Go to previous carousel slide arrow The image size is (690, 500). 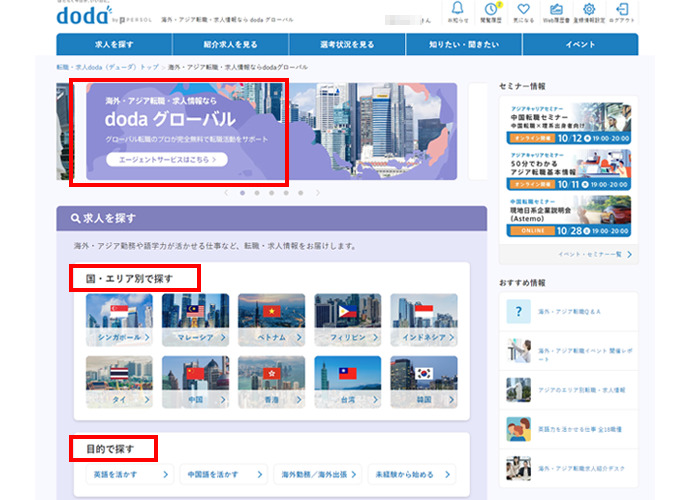point(227,193)
